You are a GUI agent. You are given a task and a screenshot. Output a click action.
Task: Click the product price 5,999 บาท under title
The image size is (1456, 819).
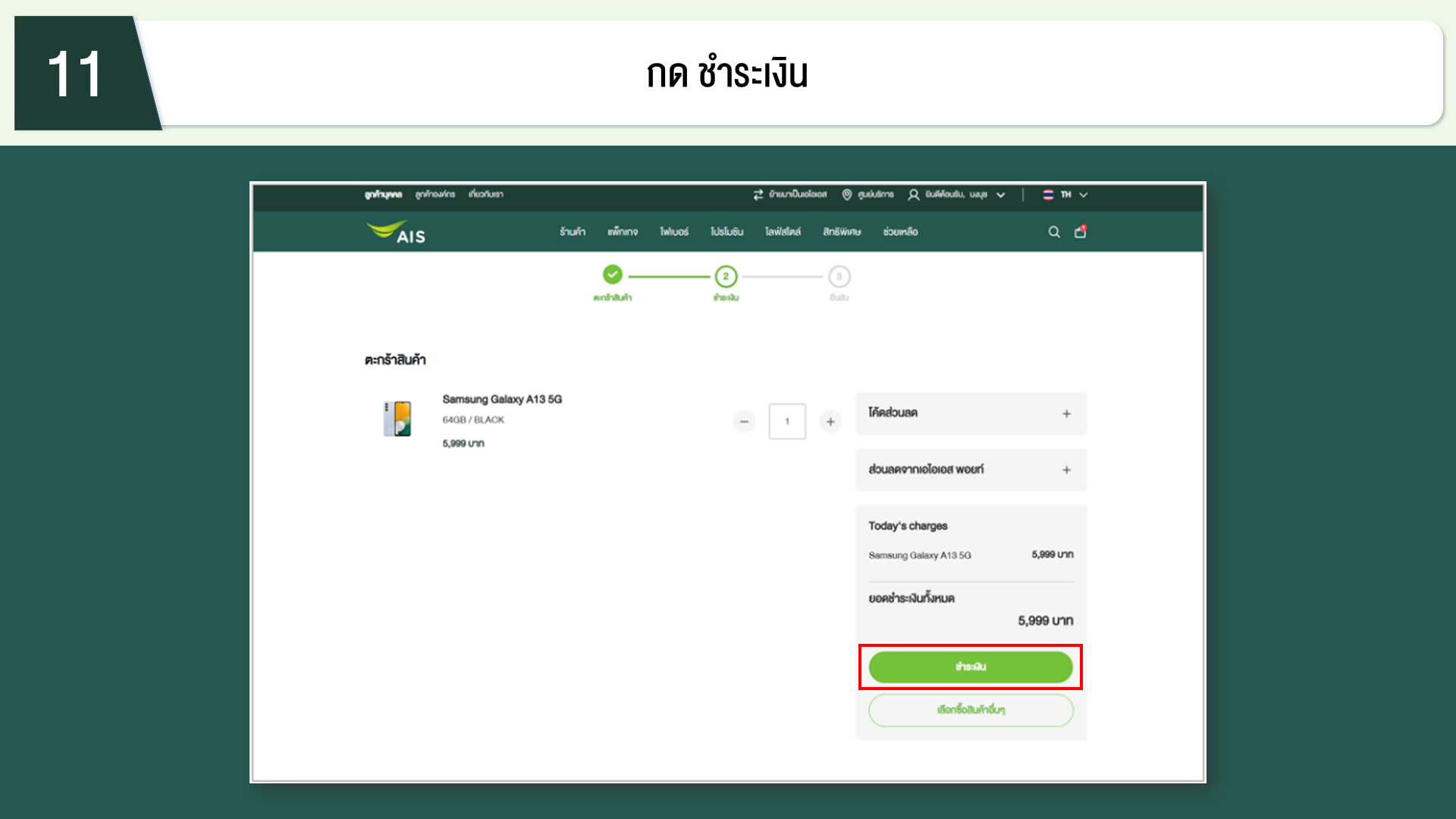coord(463,444)
